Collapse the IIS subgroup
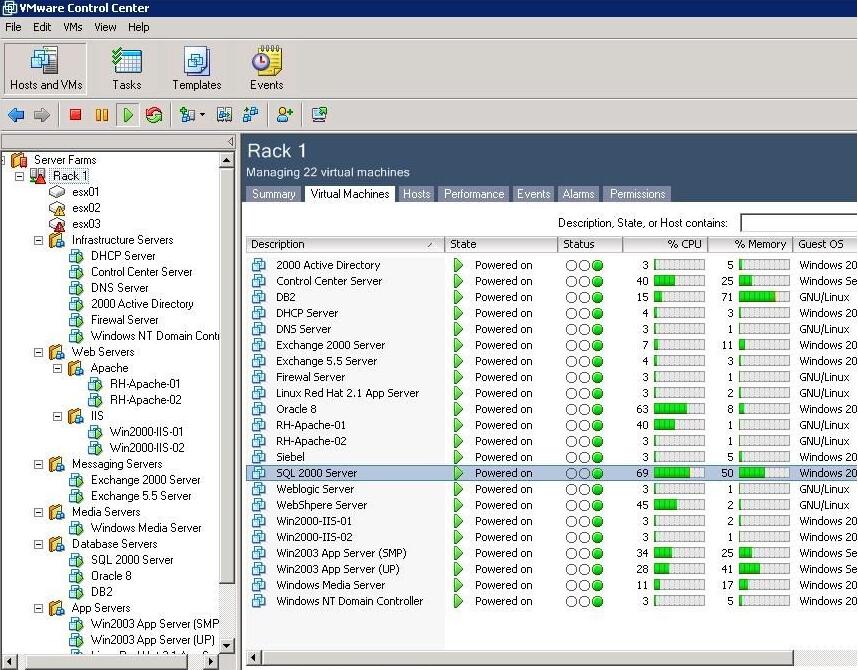This screenshot has width=858, height=670. [x=57, y=417]
